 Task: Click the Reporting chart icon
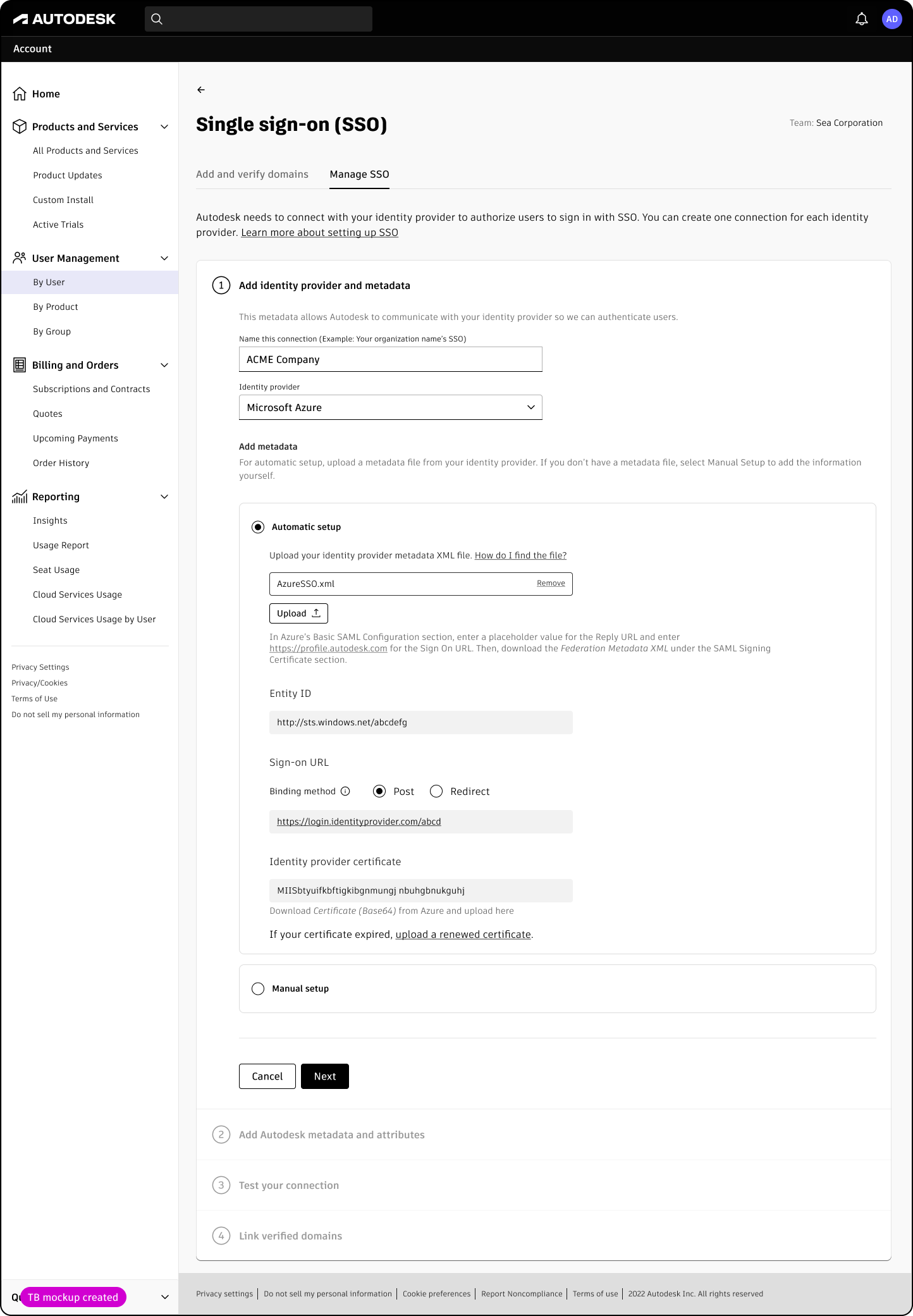(x=20, y=496)
